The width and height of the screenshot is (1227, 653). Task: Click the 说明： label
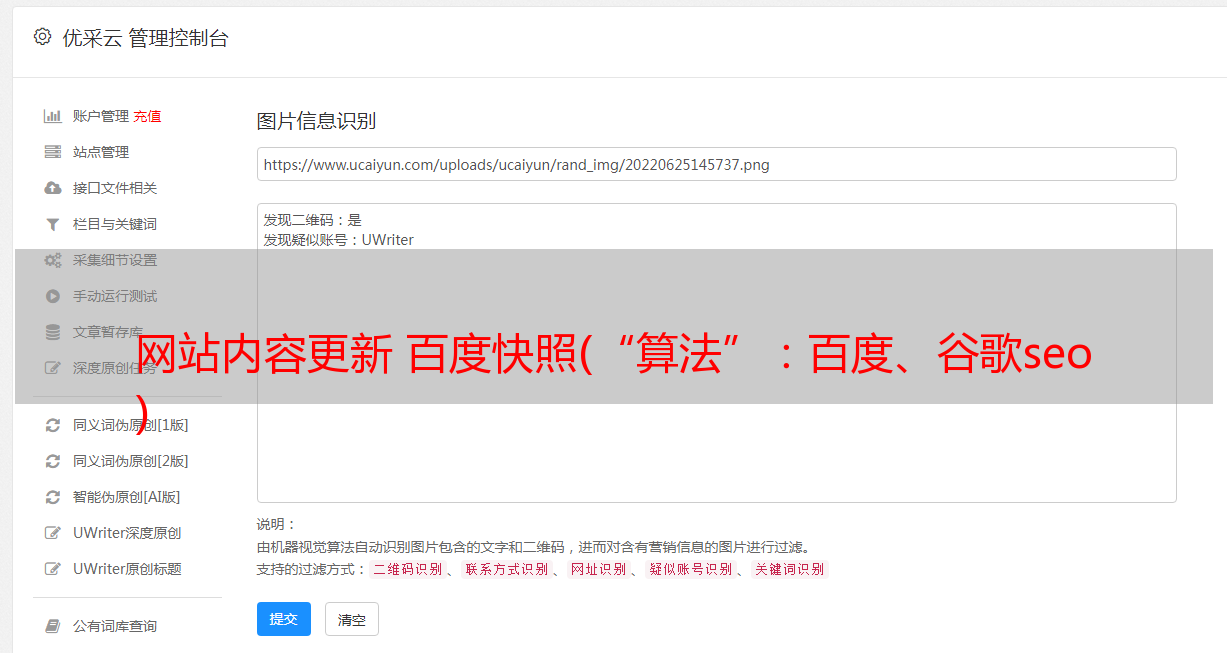click(x=276, y=524)
